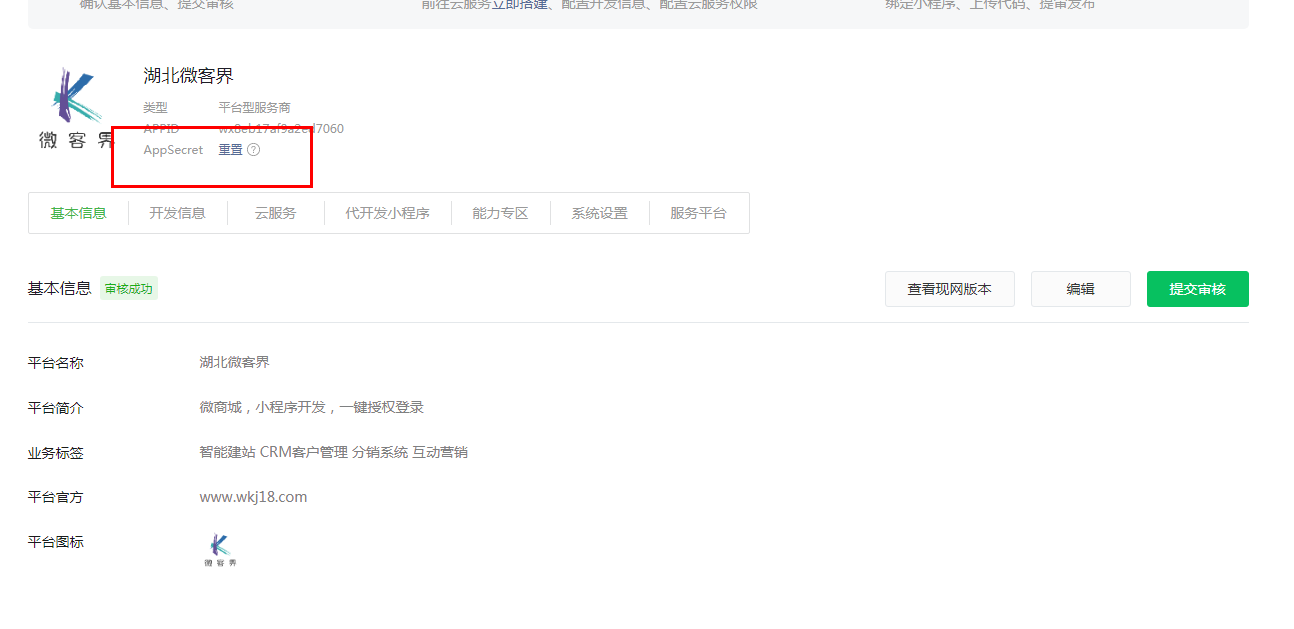This screenshot has height=629, width=1294.
Task: Click the 平台简介 field label
Action: [56, 408]
